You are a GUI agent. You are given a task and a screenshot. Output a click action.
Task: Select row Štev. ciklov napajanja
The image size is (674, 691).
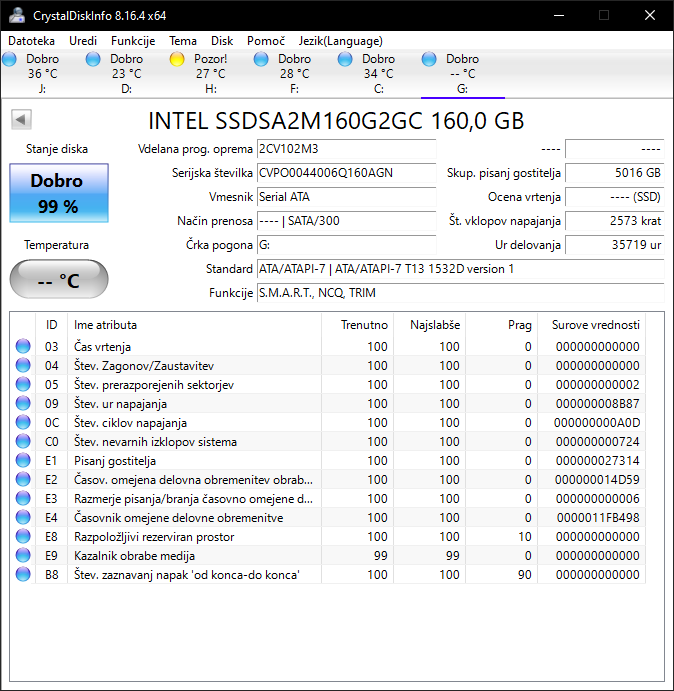pos(328,422)
